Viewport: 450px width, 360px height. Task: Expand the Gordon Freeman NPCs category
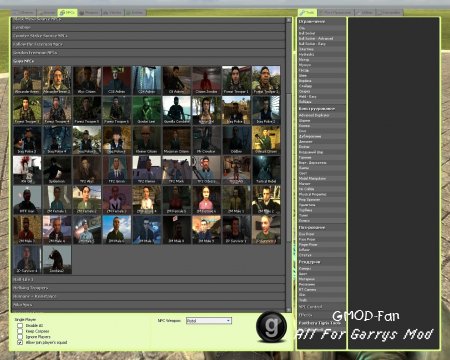(148, 53)
